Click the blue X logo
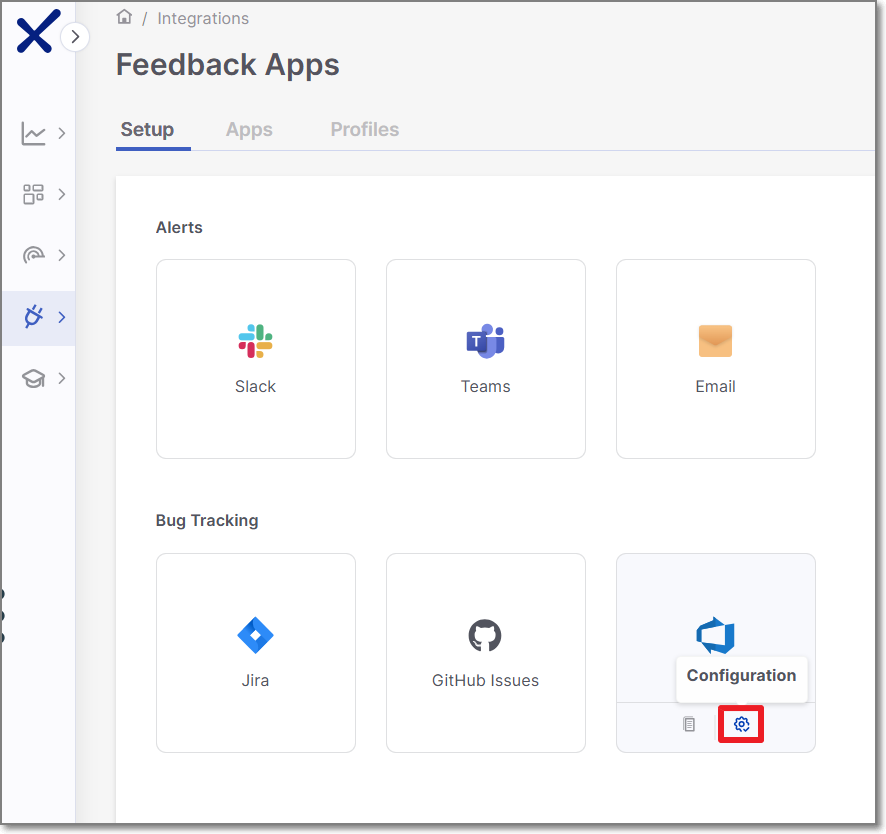This screenshot has height=834, width=886. (x=37, y=32)
